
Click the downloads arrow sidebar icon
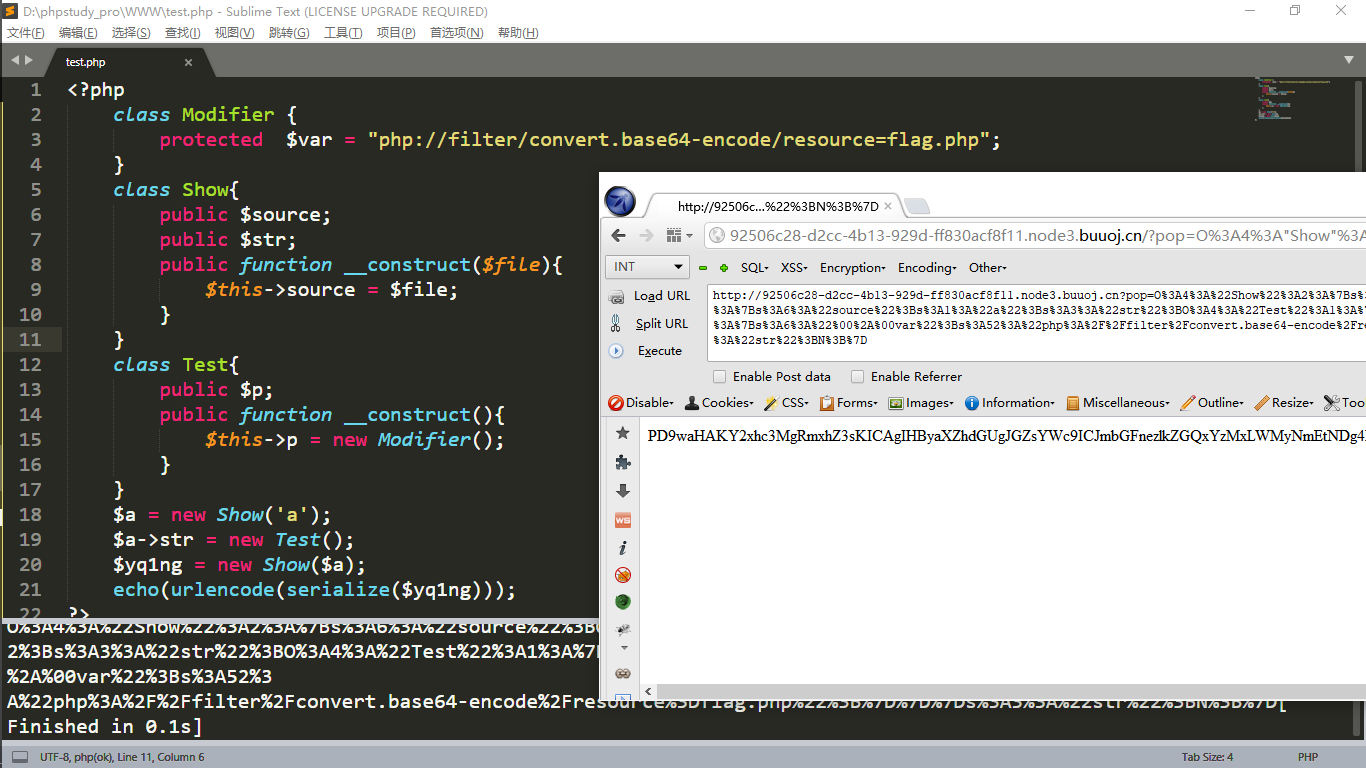click(623, 491)
